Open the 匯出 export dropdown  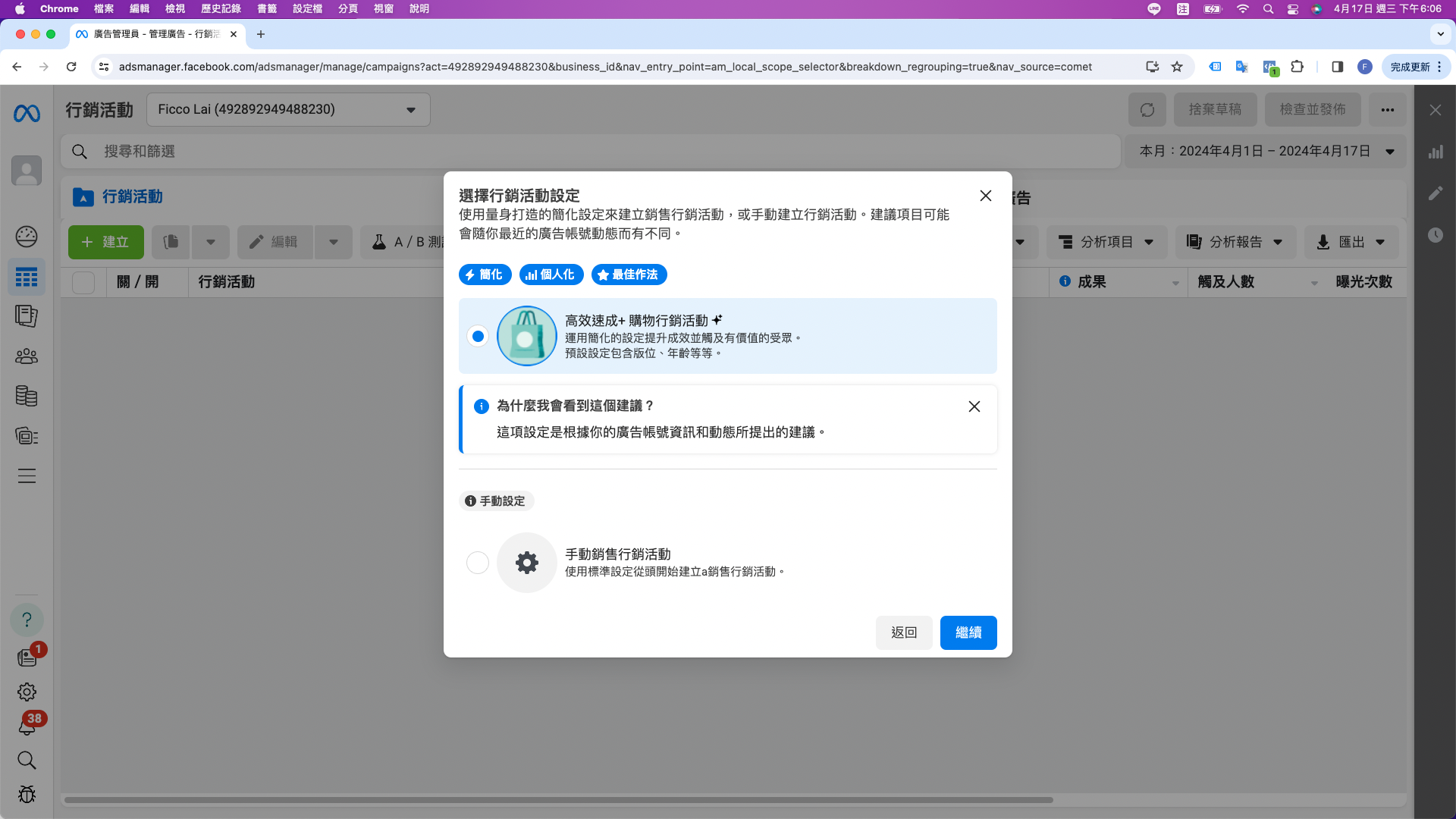[1352, 242]
